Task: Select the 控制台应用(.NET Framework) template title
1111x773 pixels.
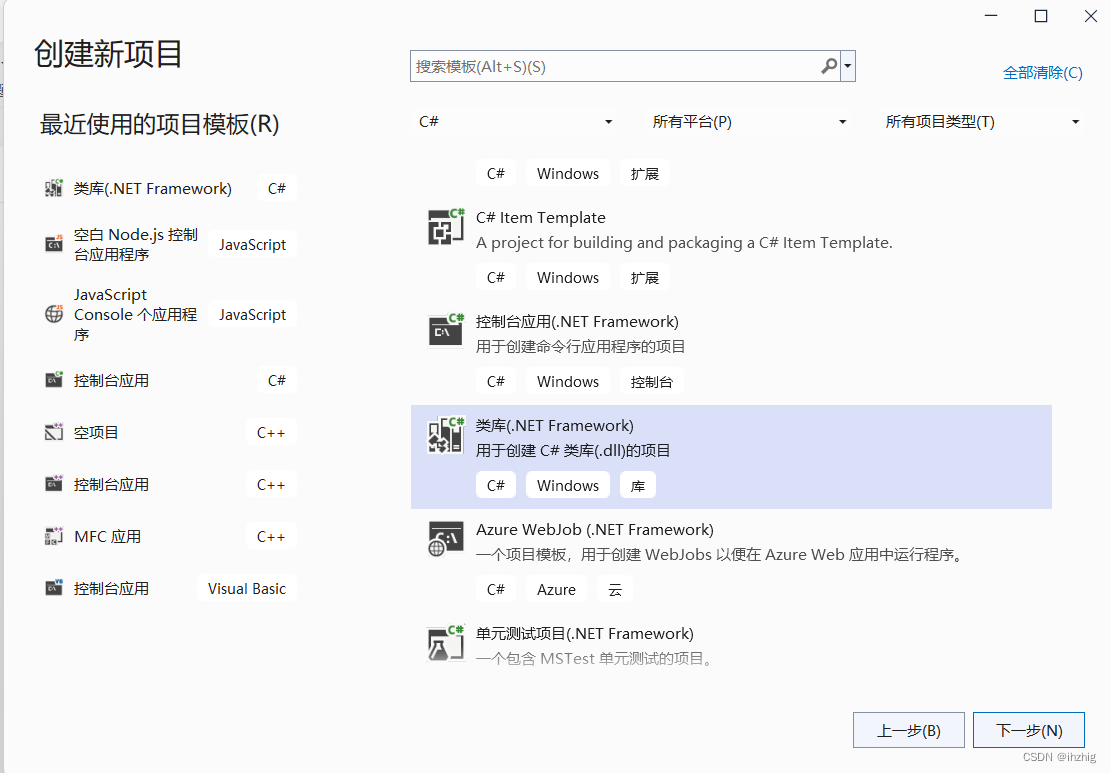Action: [577, 322]
